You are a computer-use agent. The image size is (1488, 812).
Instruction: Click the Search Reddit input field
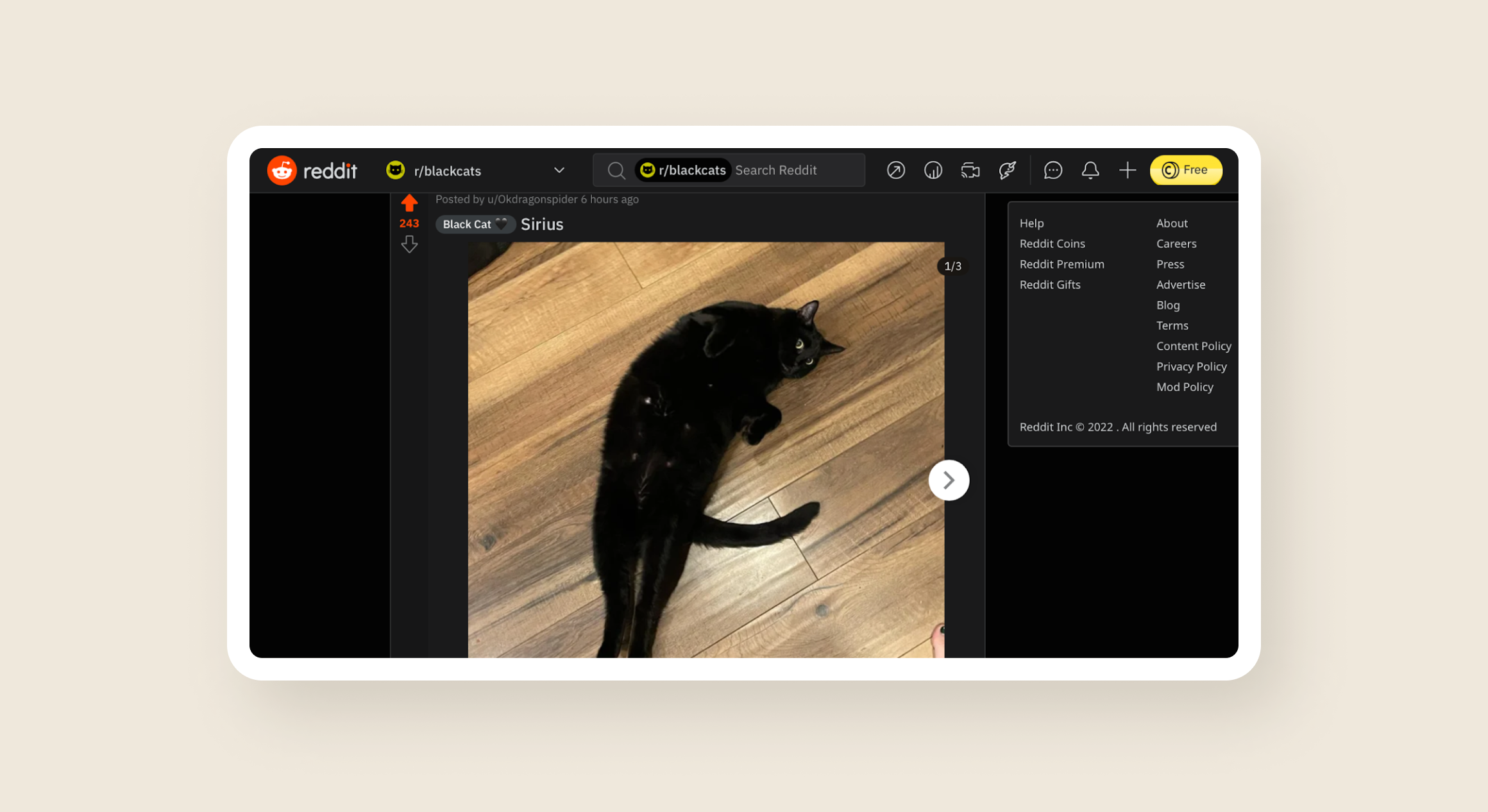[795, 171]
